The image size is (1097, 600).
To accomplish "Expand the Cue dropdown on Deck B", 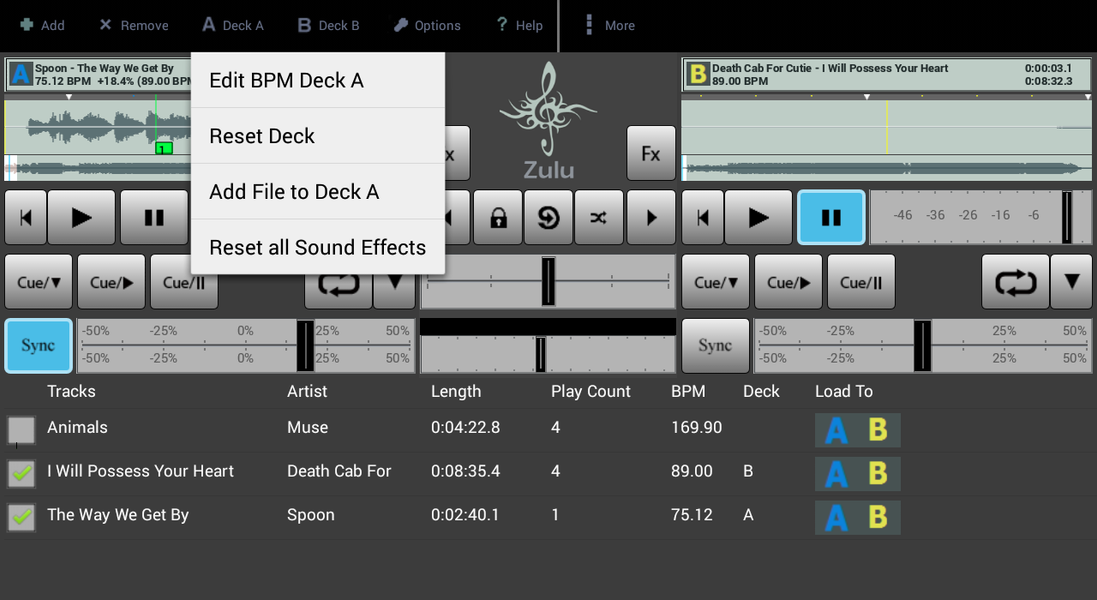I will click(715, 282).
